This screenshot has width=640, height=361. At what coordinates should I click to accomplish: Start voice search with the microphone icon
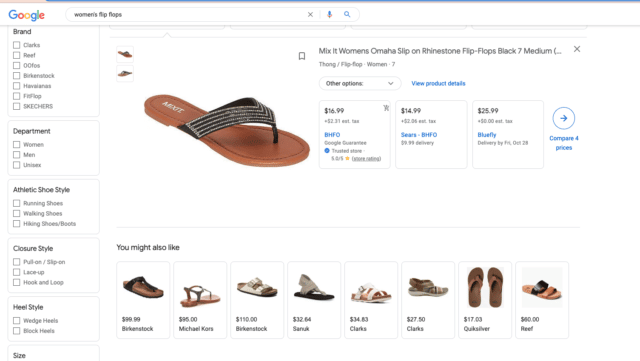tap(329, 15)
